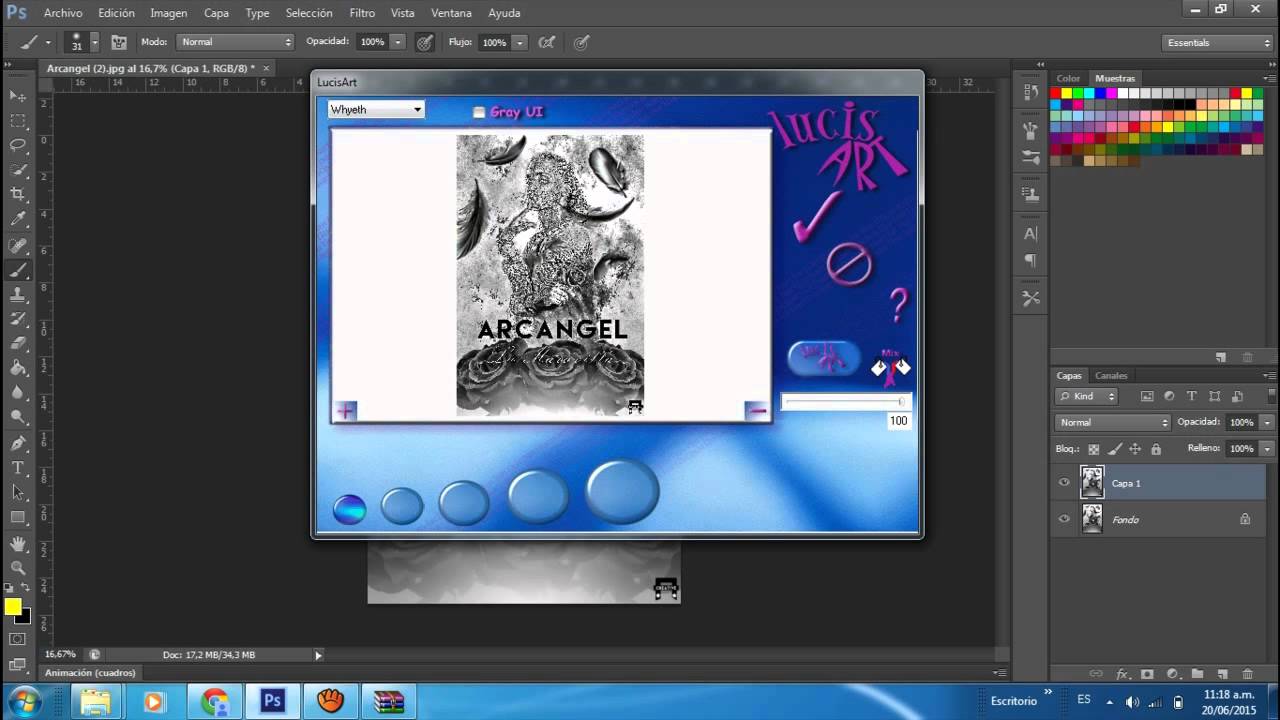Switch to the Canales tab
1280x720 pixels.
[1111, 376]
